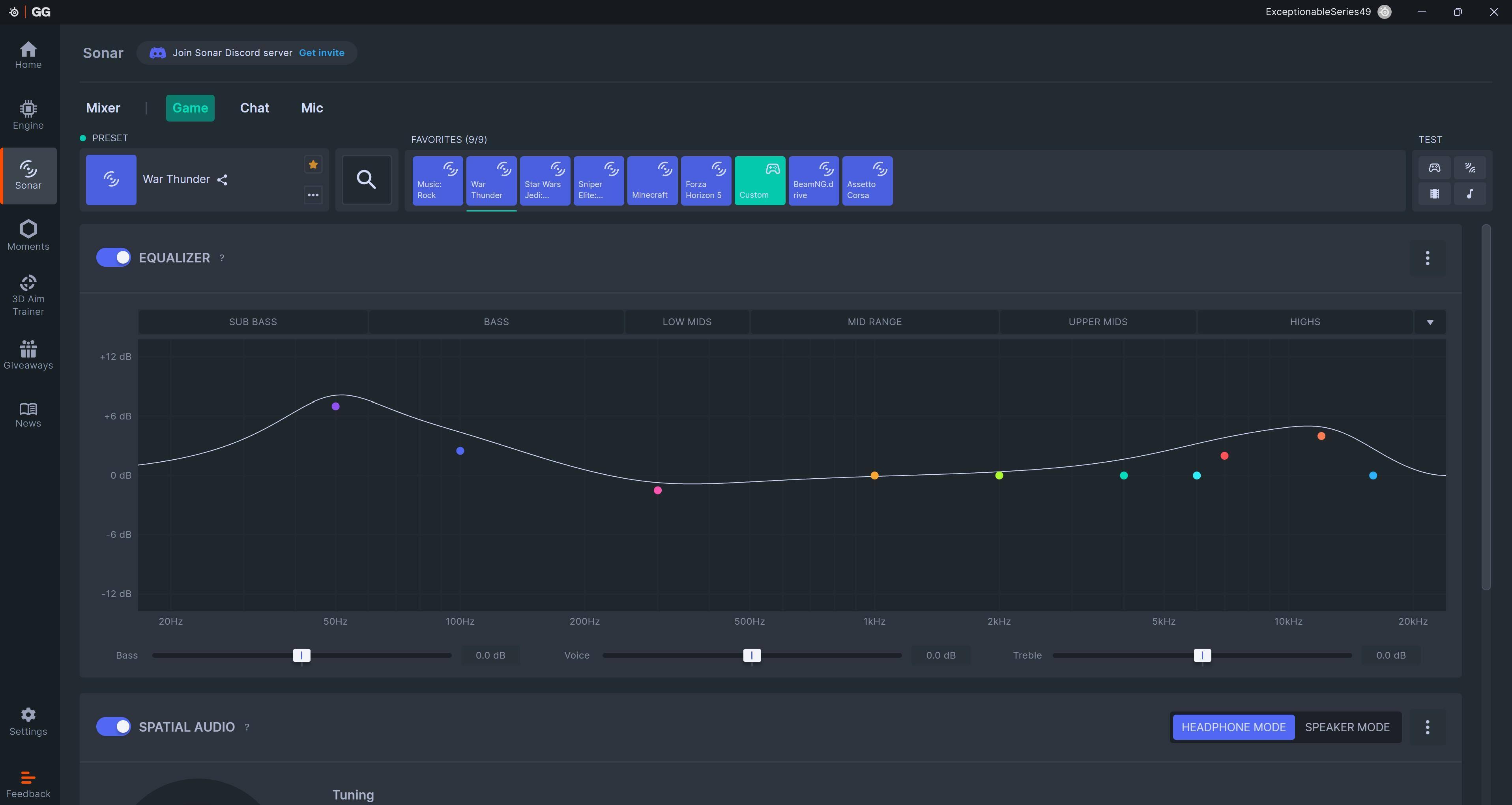Viewport: 1512px width, 805px height.
Task: Open the account avatar for ExceptionableSeries49
Action: point(1384,12)
